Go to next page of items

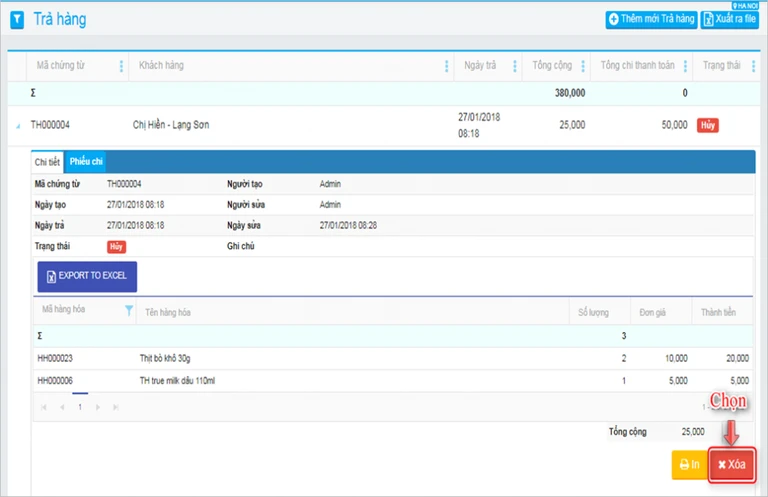98,407
